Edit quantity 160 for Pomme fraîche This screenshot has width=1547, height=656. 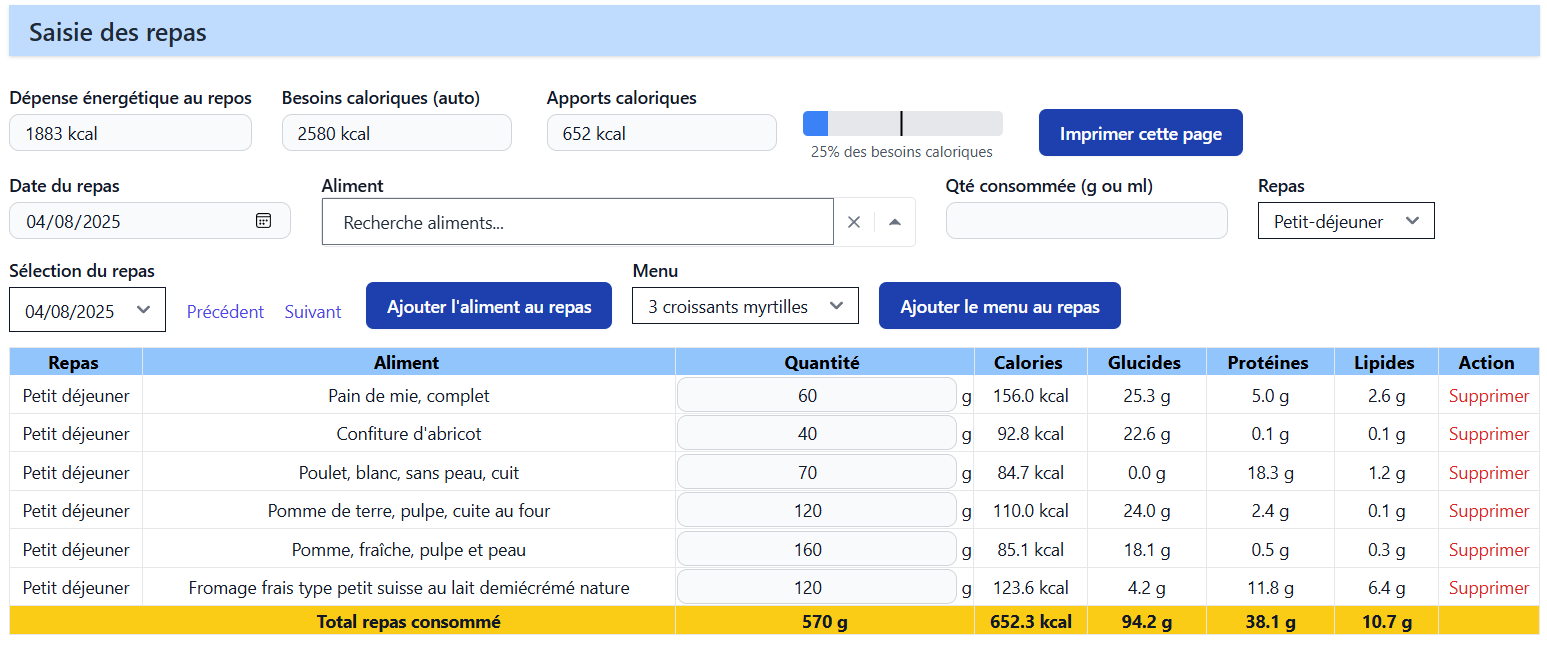pos(817,549)
